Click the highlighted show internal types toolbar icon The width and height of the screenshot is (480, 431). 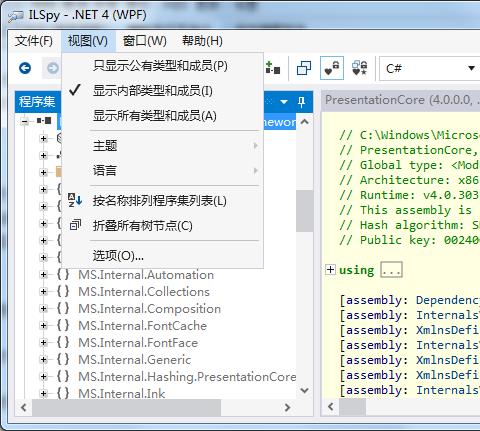pos(332,68)
